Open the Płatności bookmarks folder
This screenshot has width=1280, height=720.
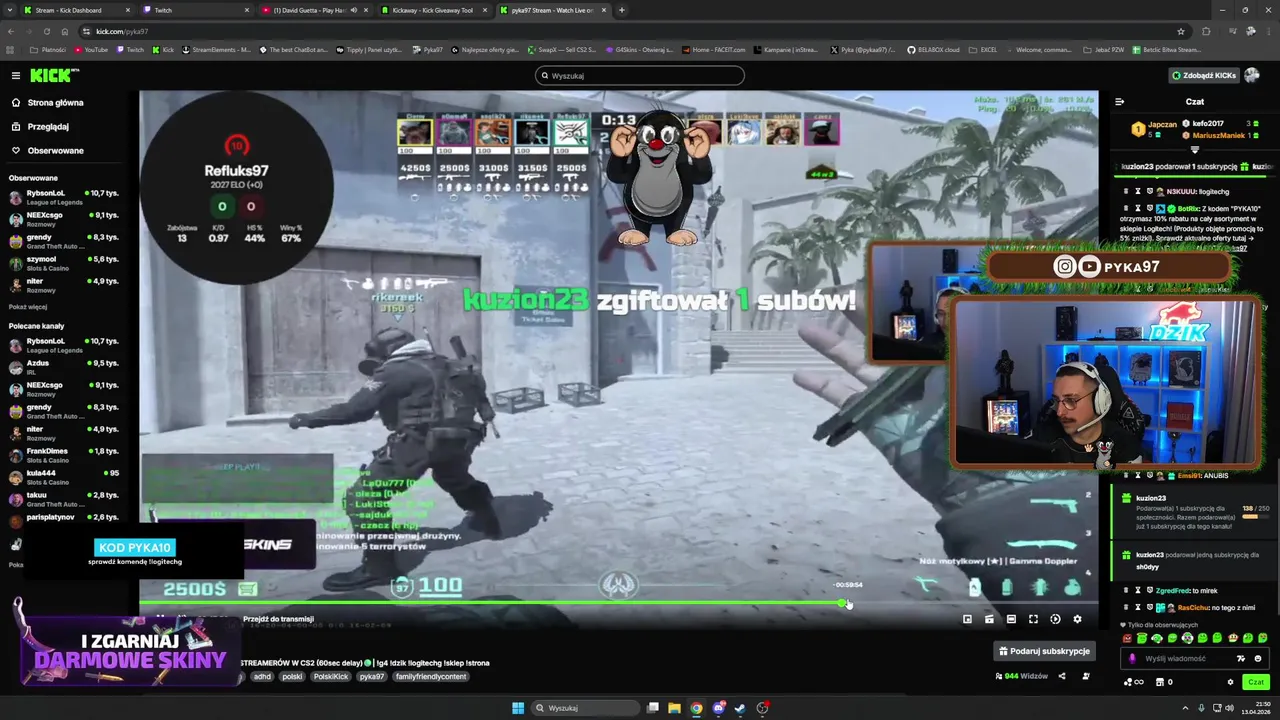coord(49,49)
